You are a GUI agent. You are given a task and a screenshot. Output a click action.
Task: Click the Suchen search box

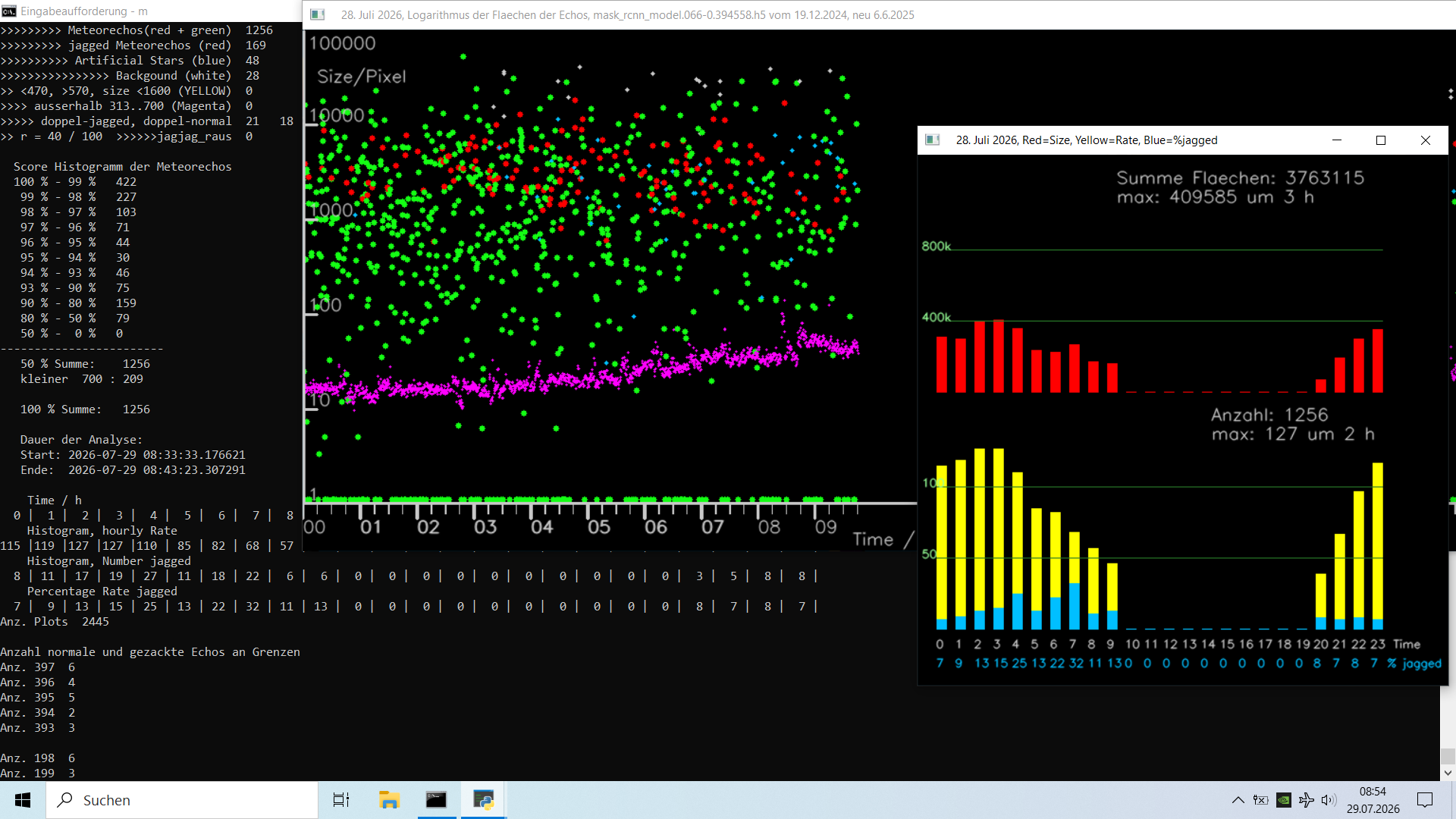click(x=182, y=800)
